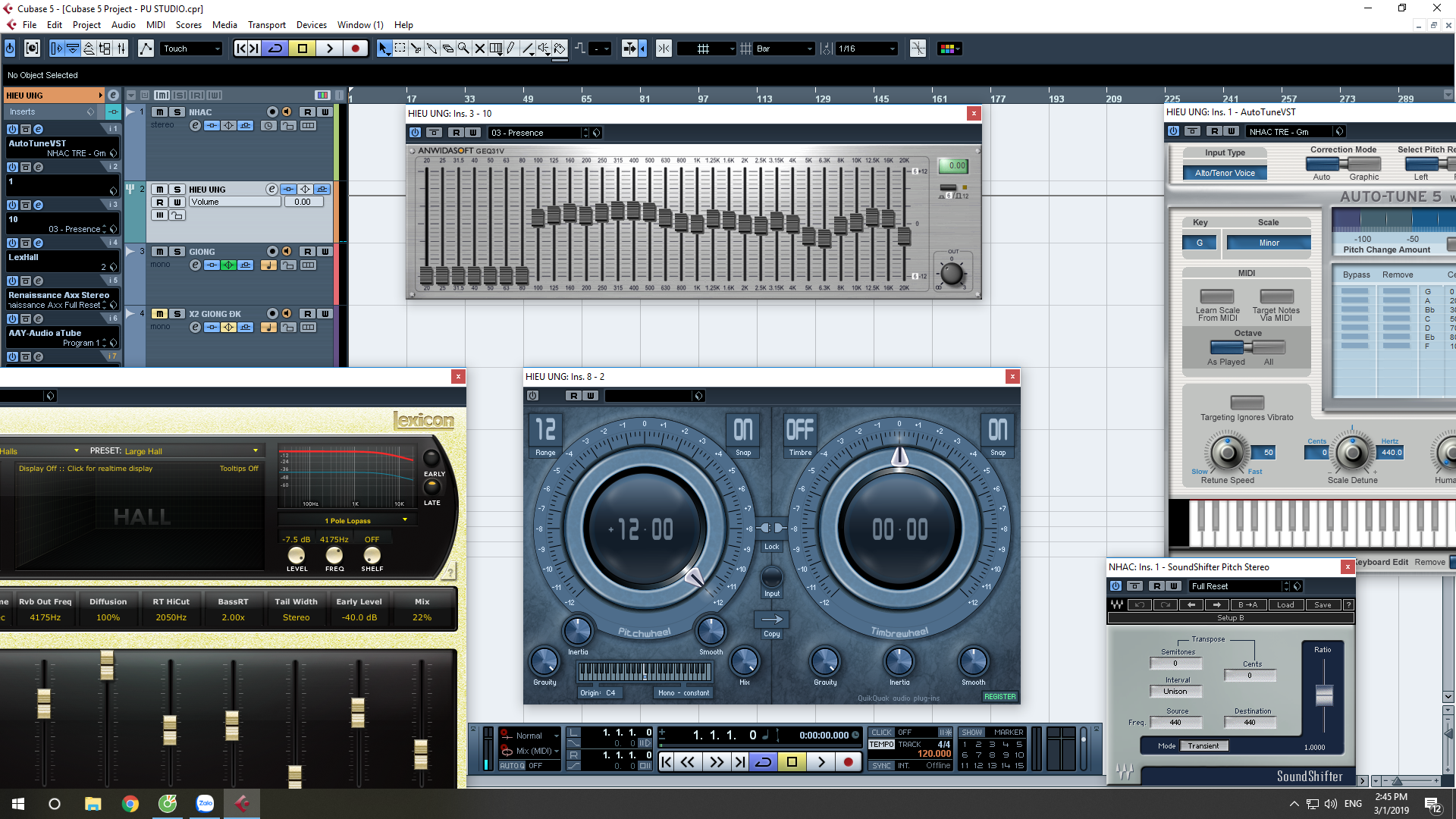The width and height of the screenshot is (1456, 819).
Task: Click the SoundShifter Save button
Action: [x=1323, y=605]
